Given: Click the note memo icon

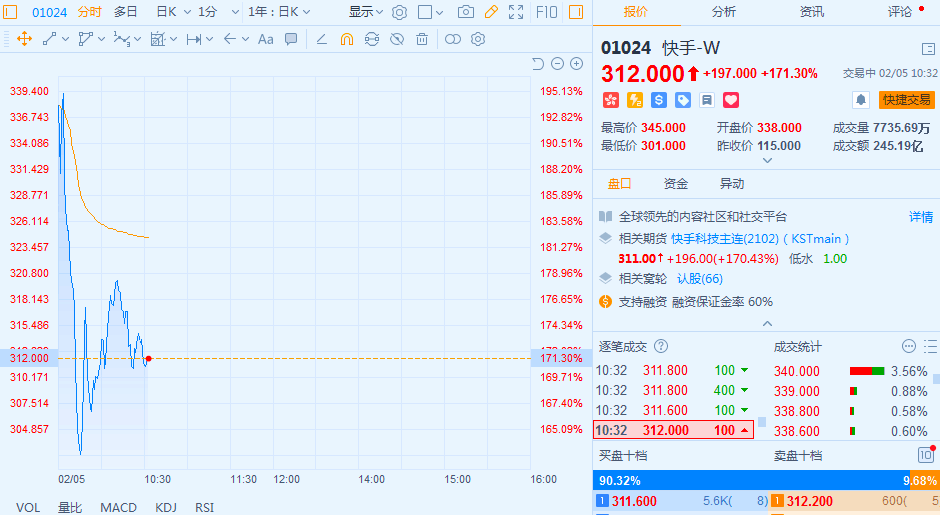Looking at the screenshot, I should 707,100.
